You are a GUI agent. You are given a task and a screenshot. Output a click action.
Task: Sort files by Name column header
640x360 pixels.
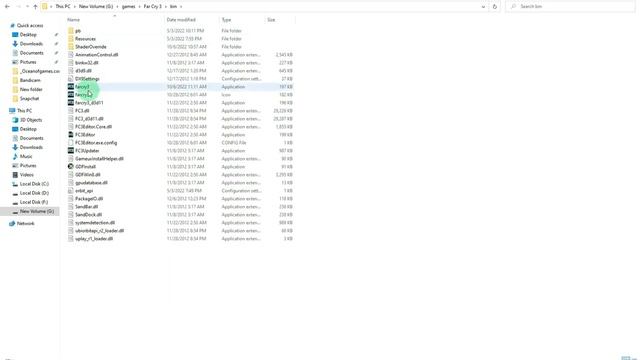[73, 20]
